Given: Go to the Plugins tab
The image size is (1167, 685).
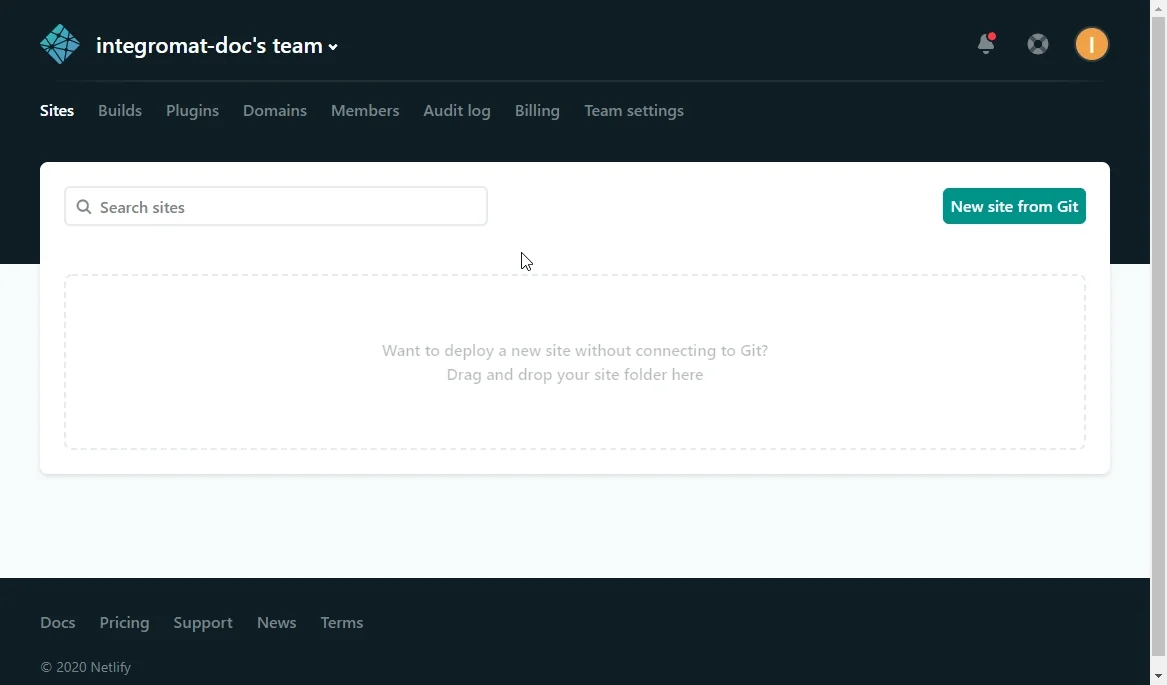Looking at the screenshot, I should pos(192,110).
